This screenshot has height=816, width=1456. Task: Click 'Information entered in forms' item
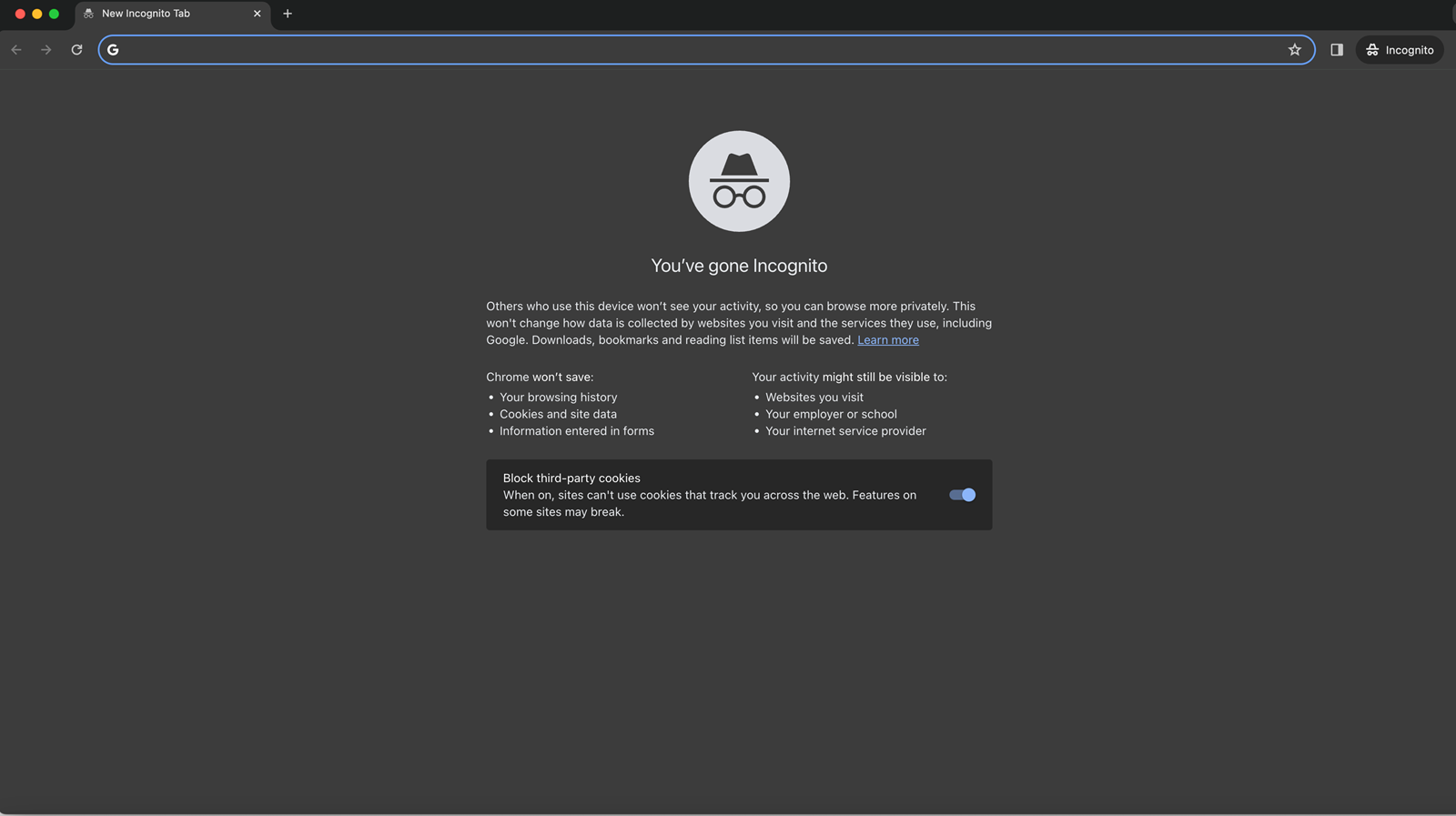point(577,431)
